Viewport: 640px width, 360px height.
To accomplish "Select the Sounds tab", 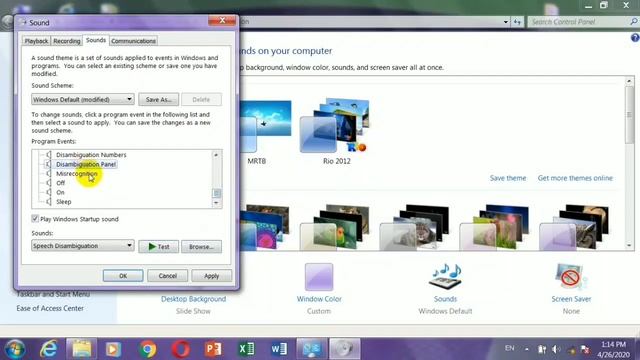I will tap(96, 40).
